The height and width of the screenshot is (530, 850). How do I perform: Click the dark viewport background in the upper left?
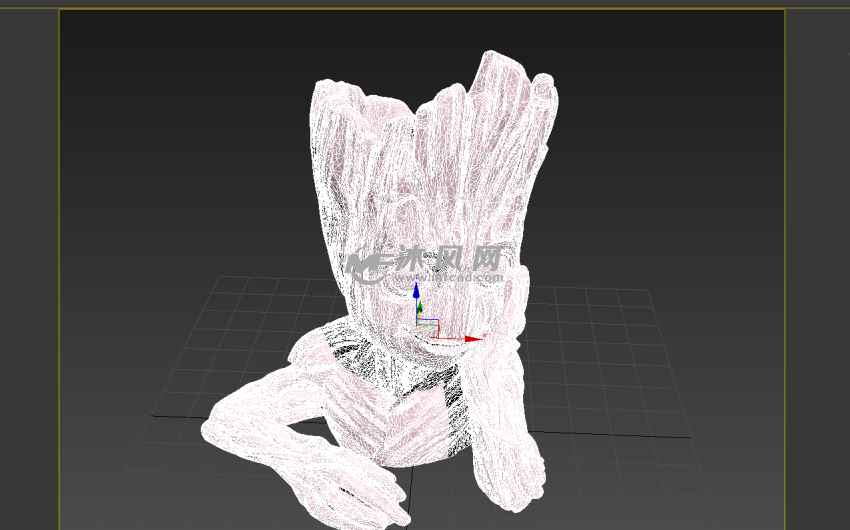(x=150, y=100)
